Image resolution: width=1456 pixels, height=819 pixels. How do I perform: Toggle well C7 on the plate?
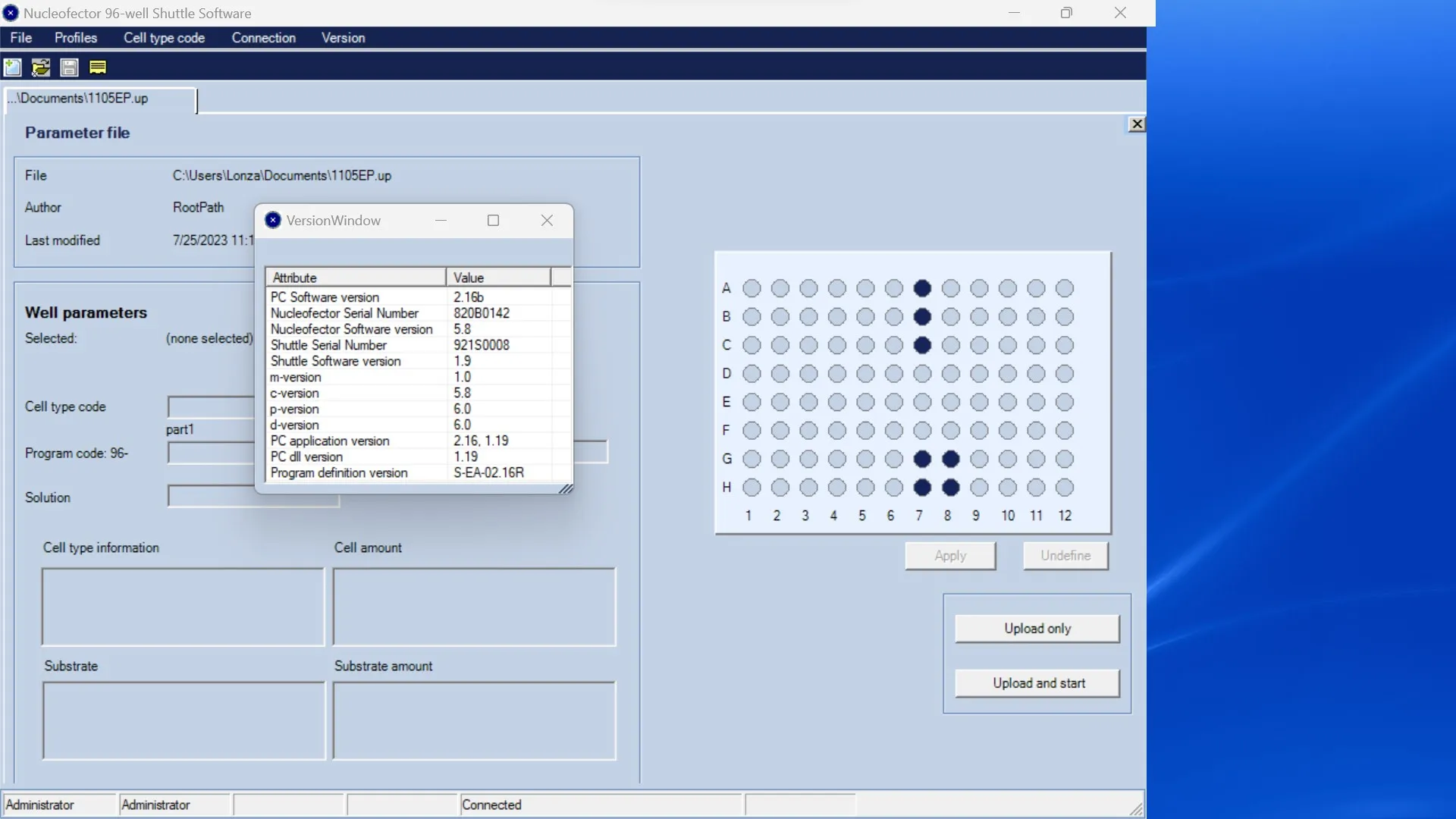tap(922, 345)
